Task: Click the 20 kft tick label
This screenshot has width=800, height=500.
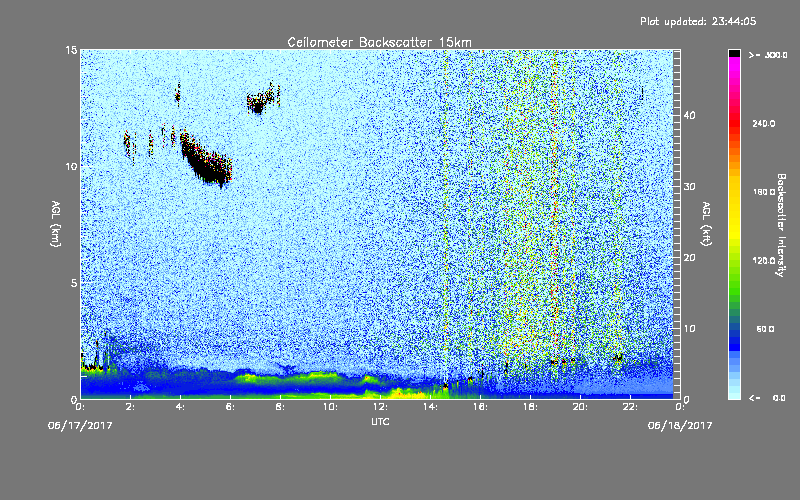Action: (689, 258)
